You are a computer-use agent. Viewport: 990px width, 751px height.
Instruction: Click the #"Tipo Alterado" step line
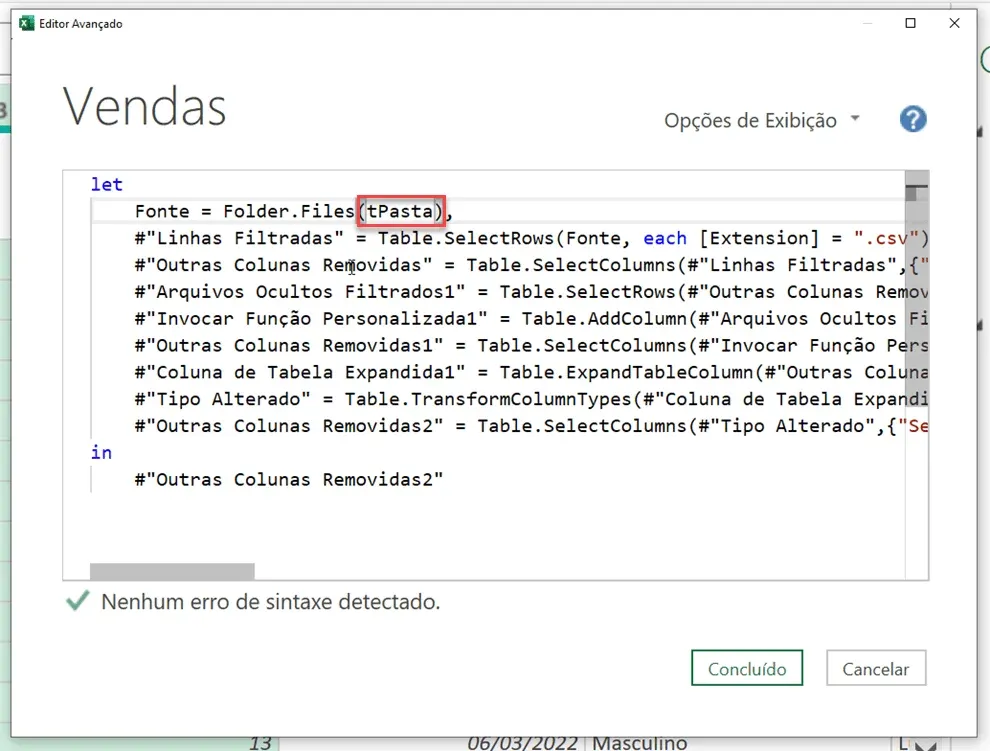tap(531, 399)
